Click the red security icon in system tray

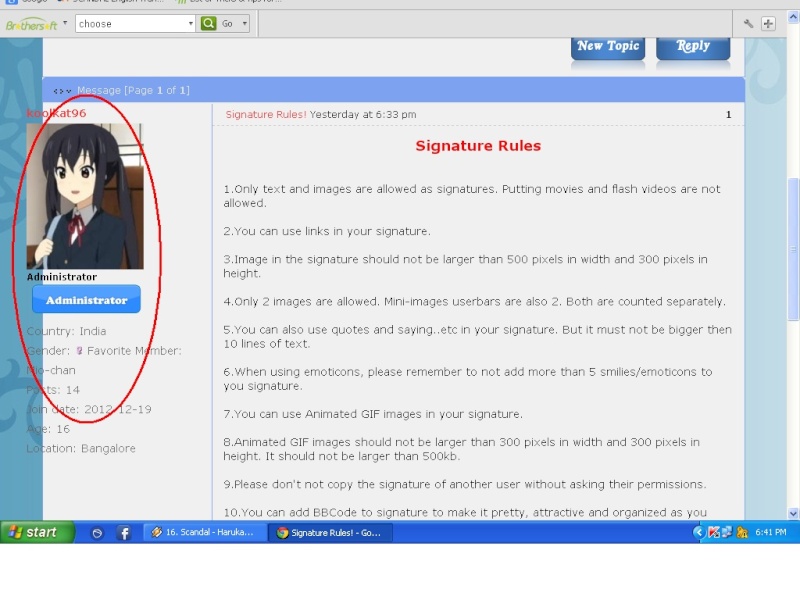tap(714, 533)
